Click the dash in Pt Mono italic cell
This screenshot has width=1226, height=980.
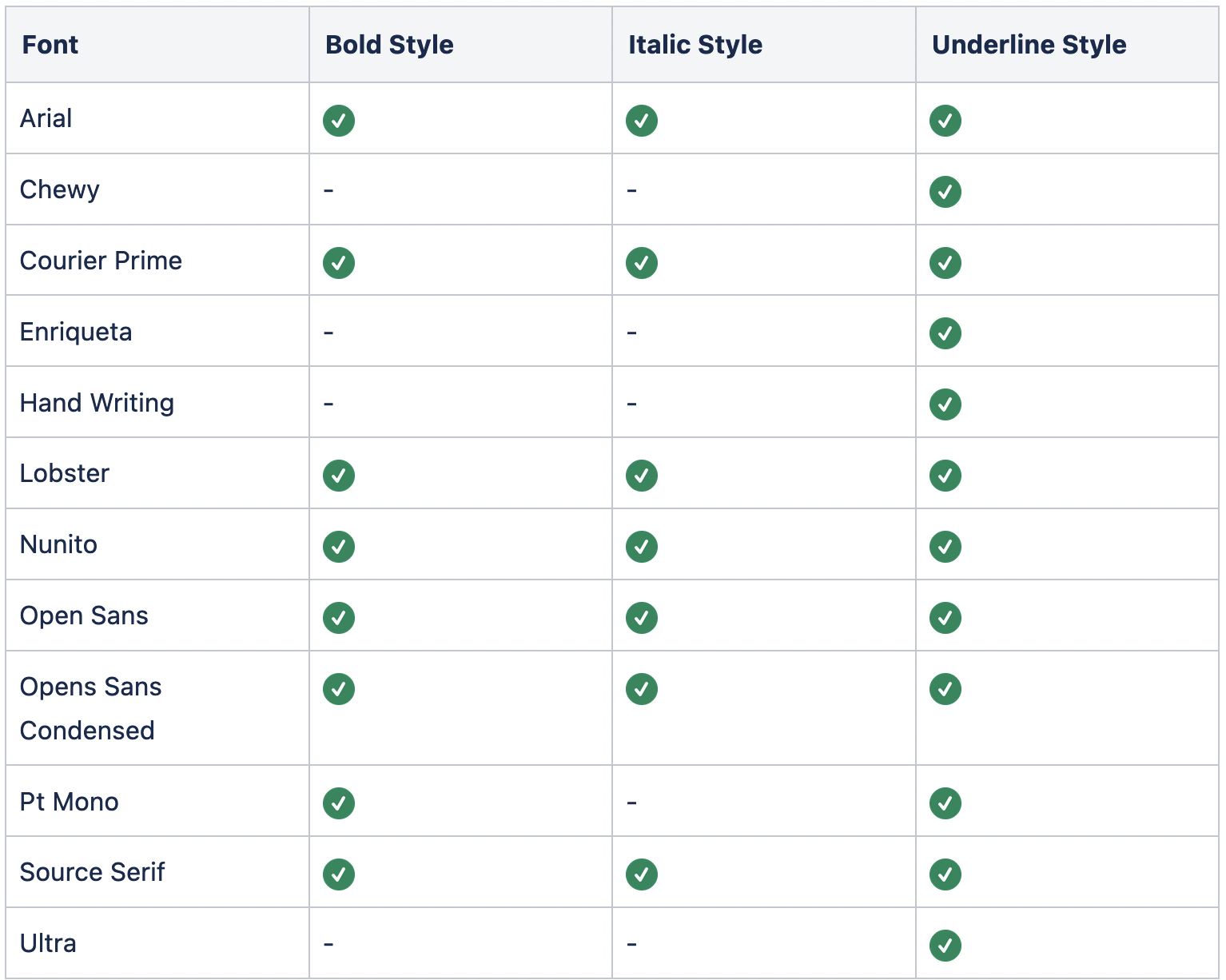pos(631,803)
